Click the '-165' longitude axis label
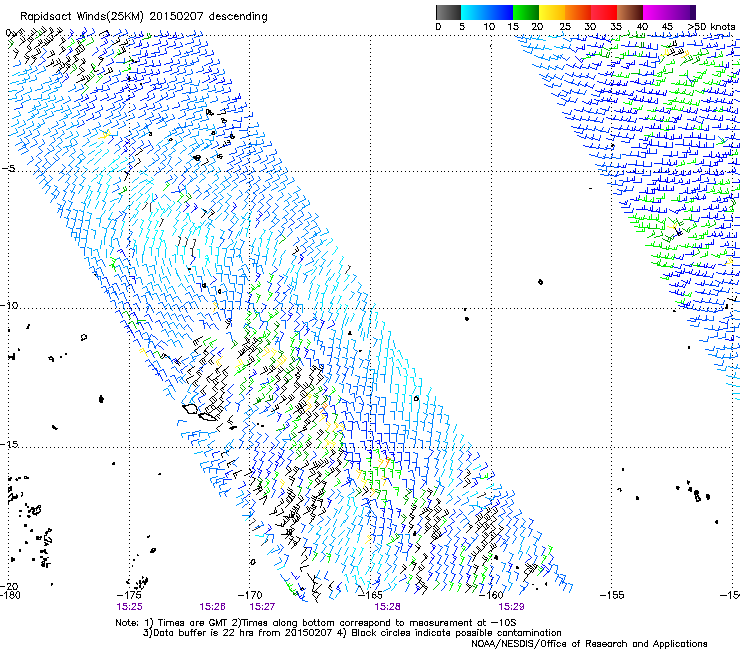The image size is (740, 650). (x=370, y=595)
